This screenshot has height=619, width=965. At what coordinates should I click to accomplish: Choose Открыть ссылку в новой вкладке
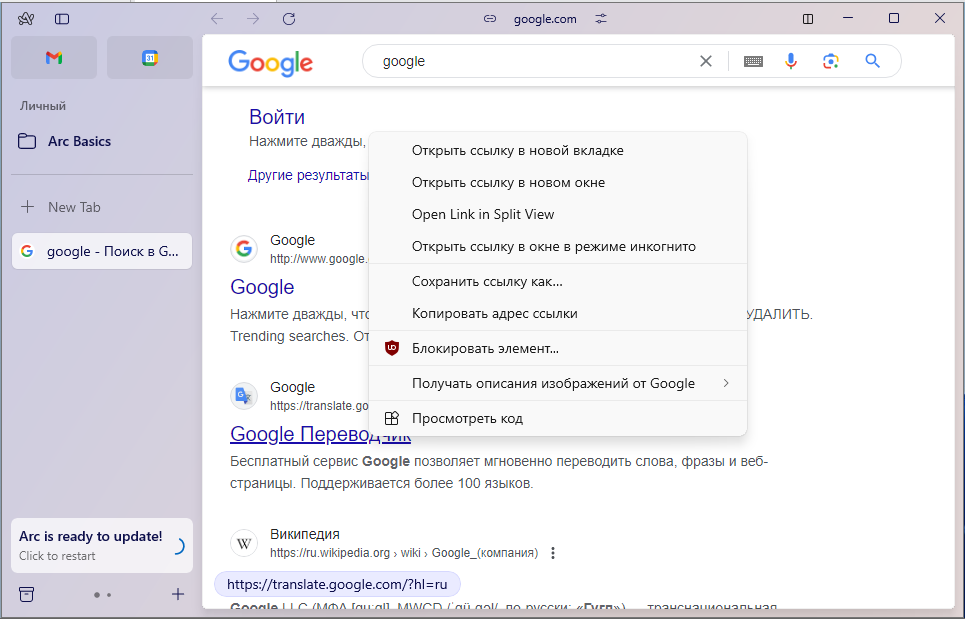(558, 151)
